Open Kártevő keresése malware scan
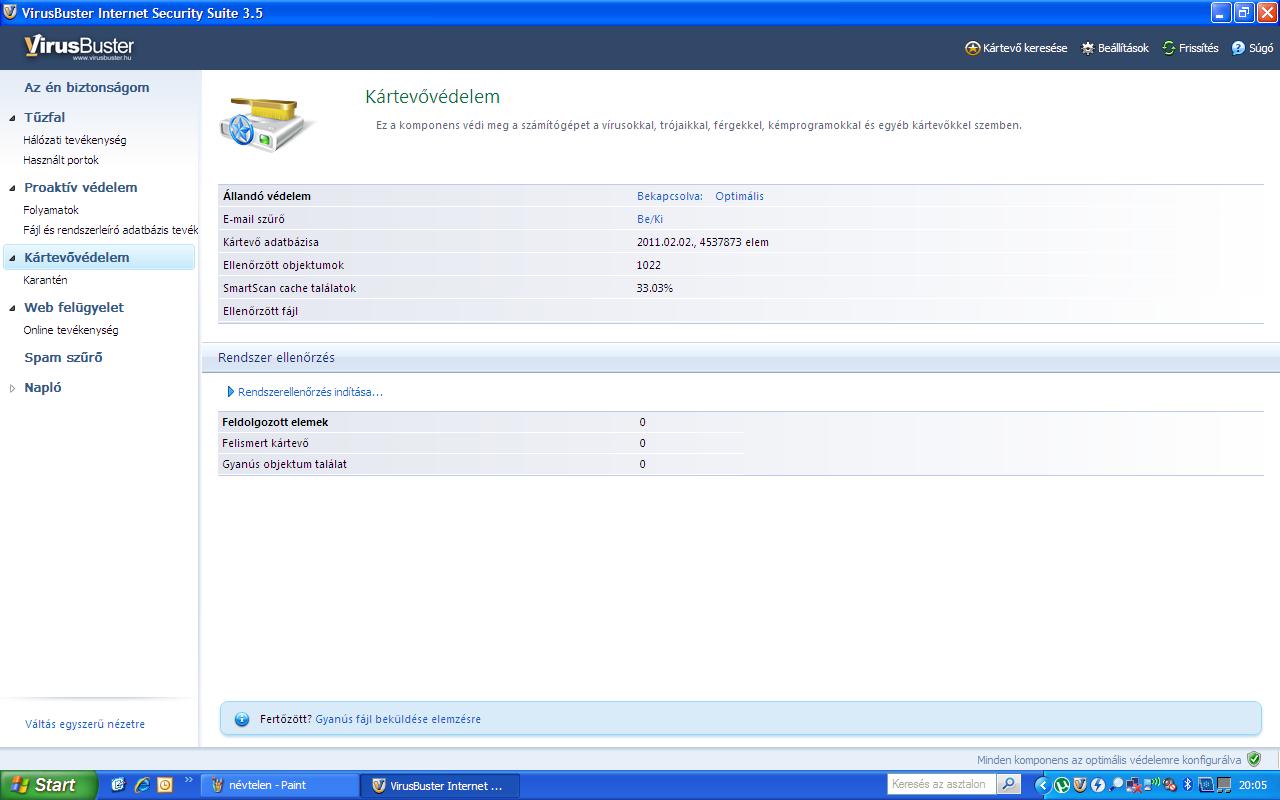Image resolution: width=1280 pixels, height=800 pixels. click(1016, 48)
